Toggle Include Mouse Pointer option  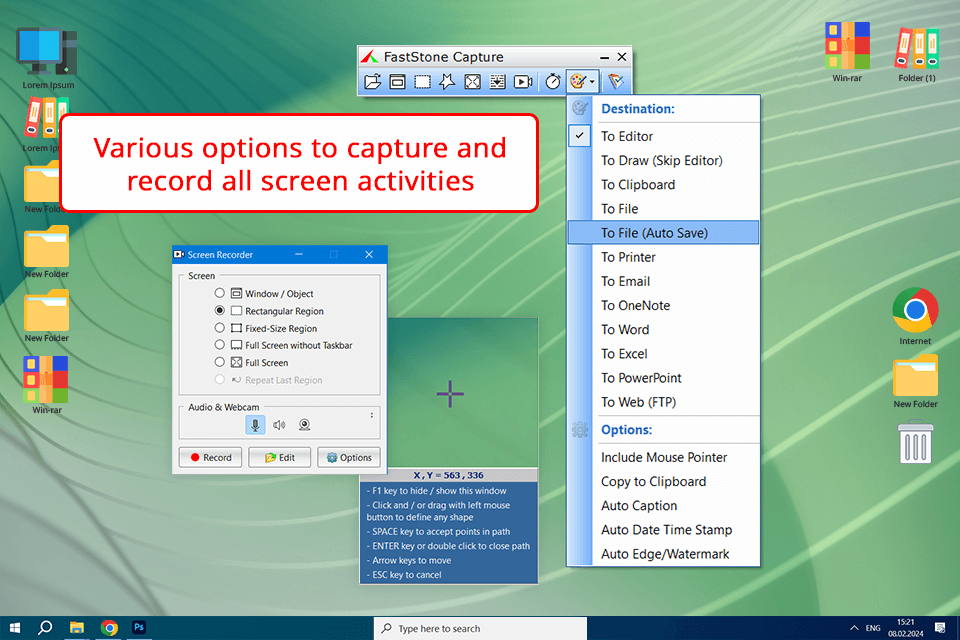663,457
